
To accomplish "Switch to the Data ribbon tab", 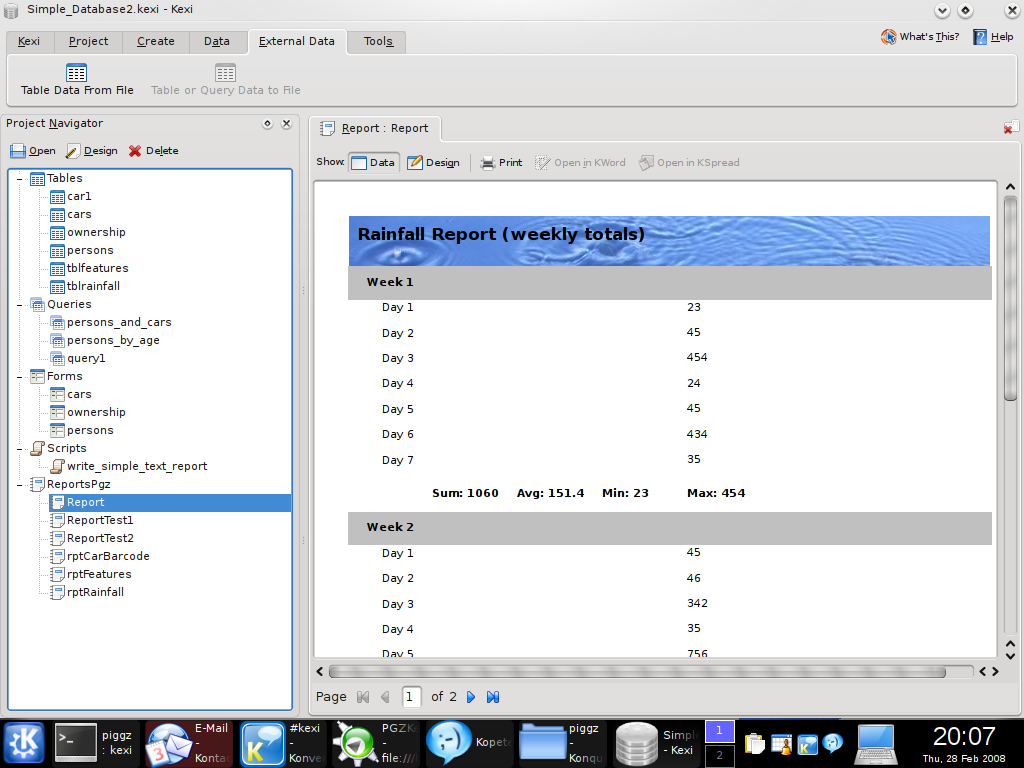I will [x=217, y=42].
